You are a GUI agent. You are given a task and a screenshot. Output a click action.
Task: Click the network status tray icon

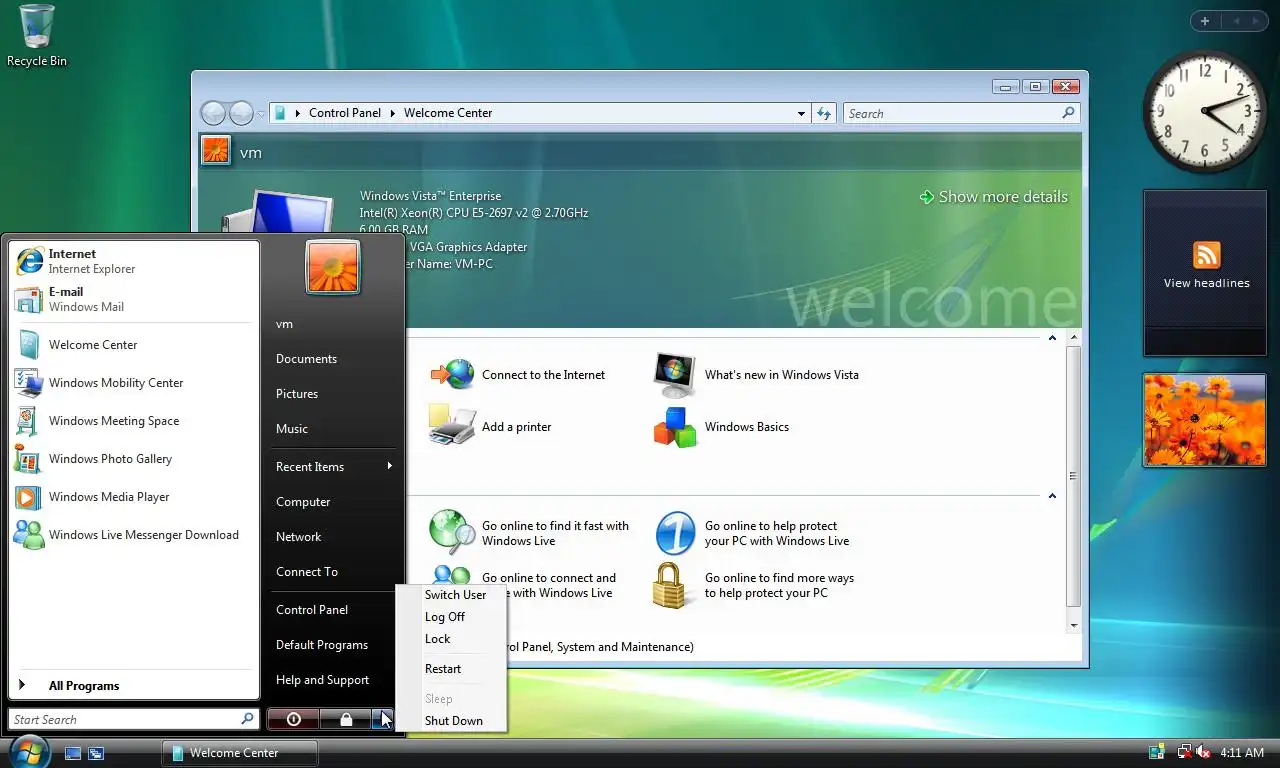tap(1184, 752)
